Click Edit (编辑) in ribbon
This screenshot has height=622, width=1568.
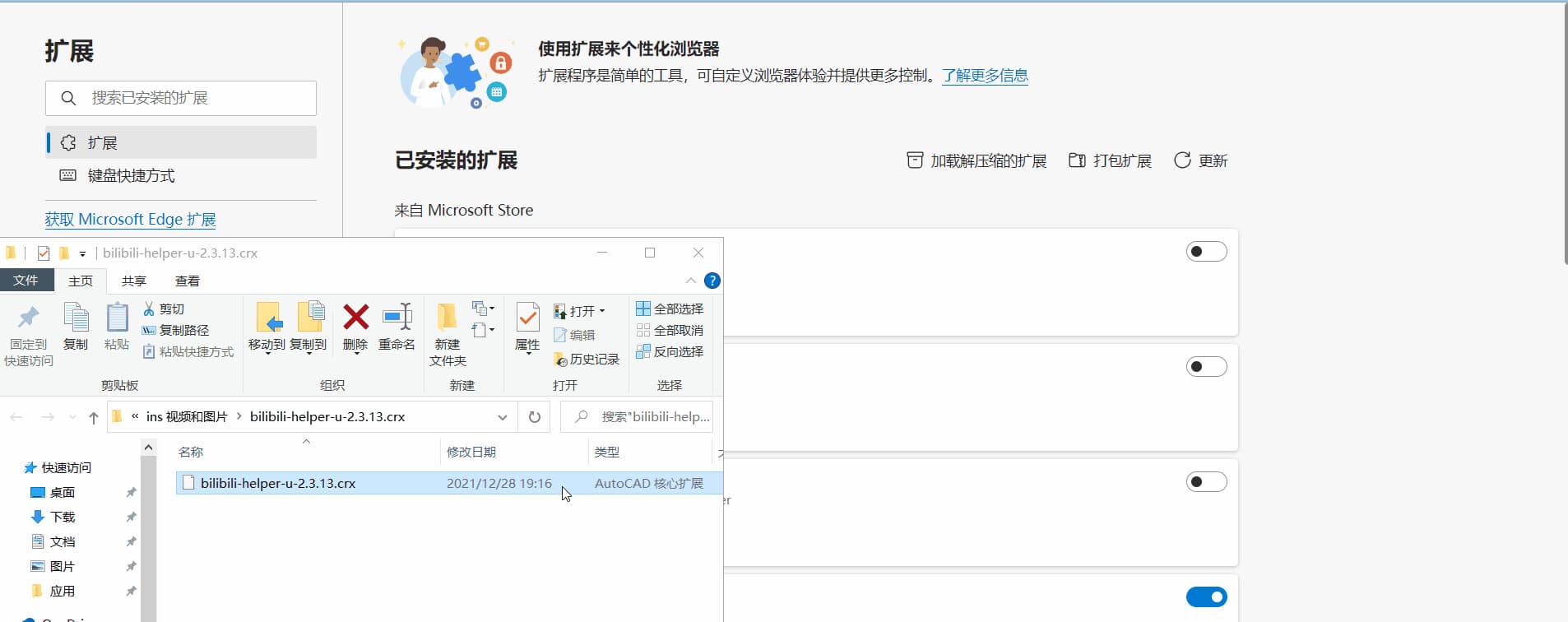(x=574, y=335)
